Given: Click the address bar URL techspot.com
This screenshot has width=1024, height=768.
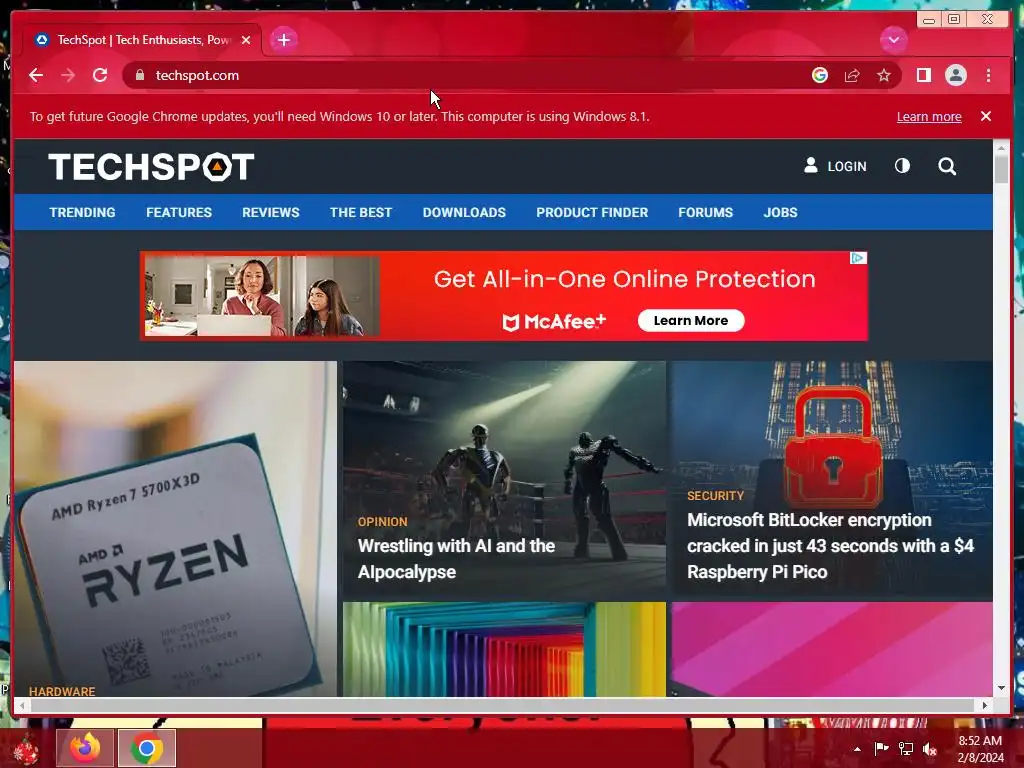Looking at the screenshot, I should pyautogui.click(x=197, y=76).
